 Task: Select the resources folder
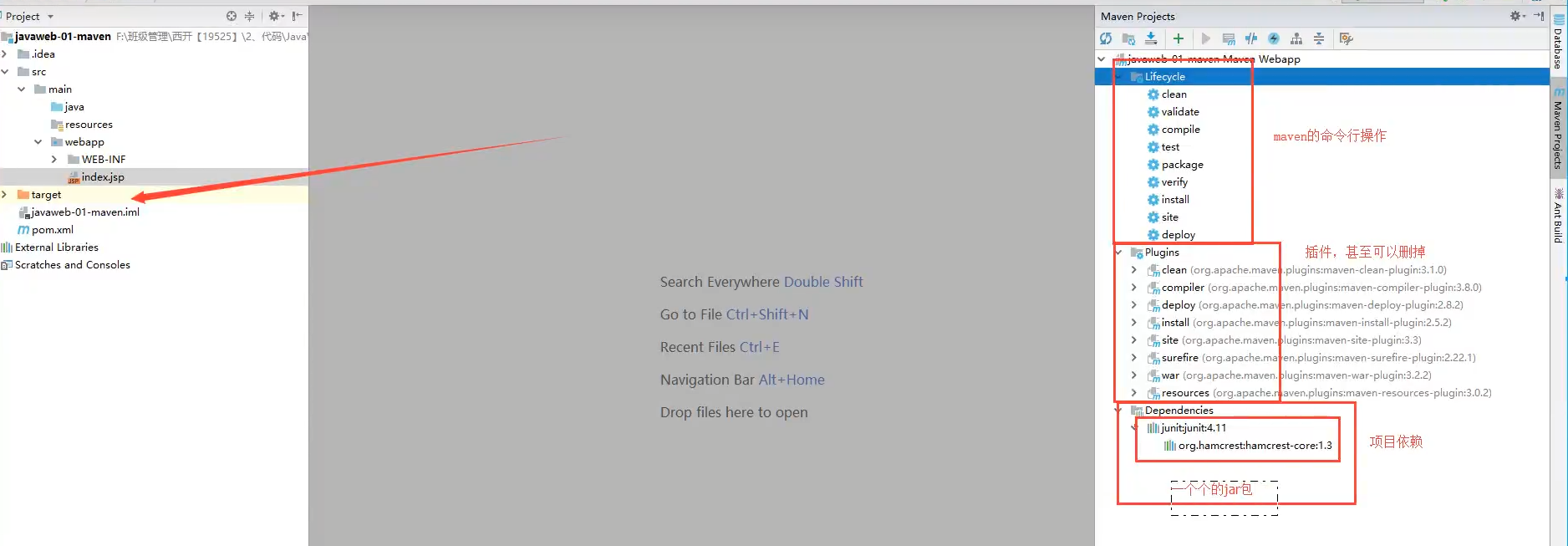(x=81, y=125)
